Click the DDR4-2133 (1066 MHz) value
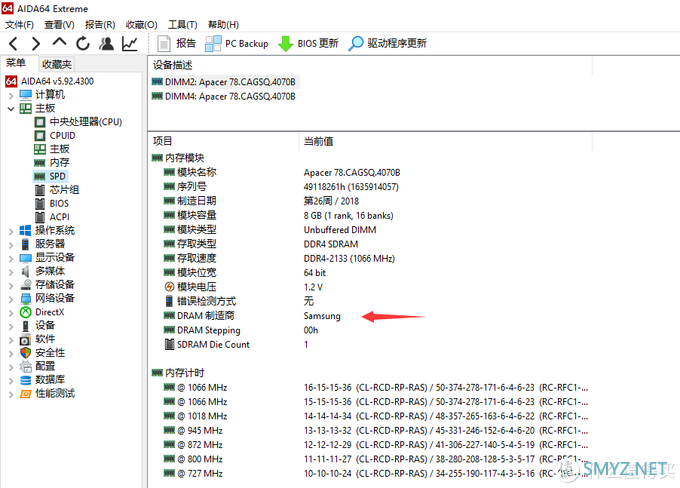 349,258
